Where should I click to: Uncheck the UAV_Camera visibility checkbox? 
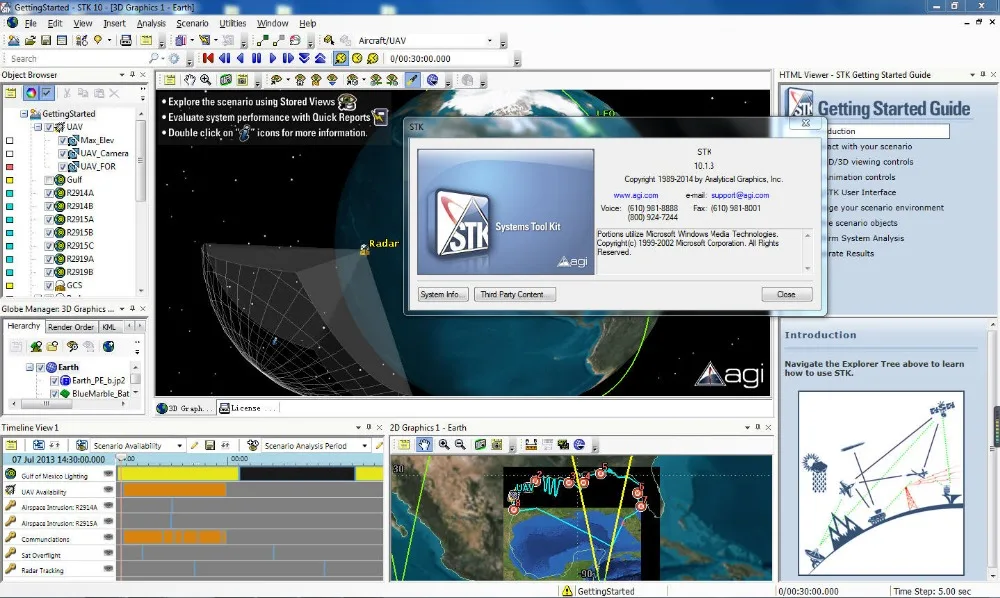pos(62,155)
